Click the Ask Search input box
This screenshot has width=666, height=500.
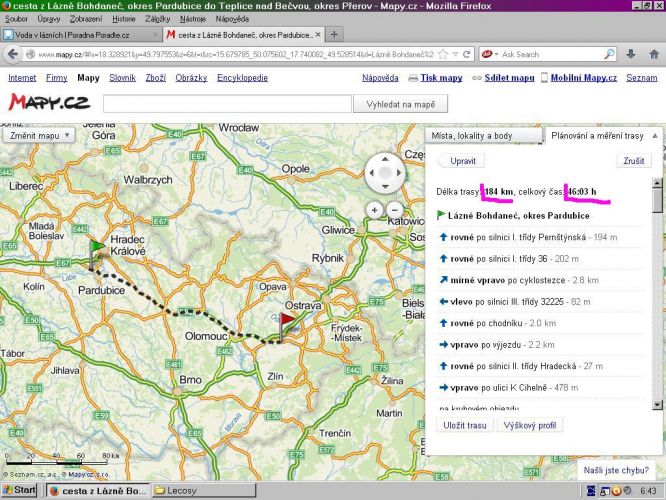[x=551, y=54]
